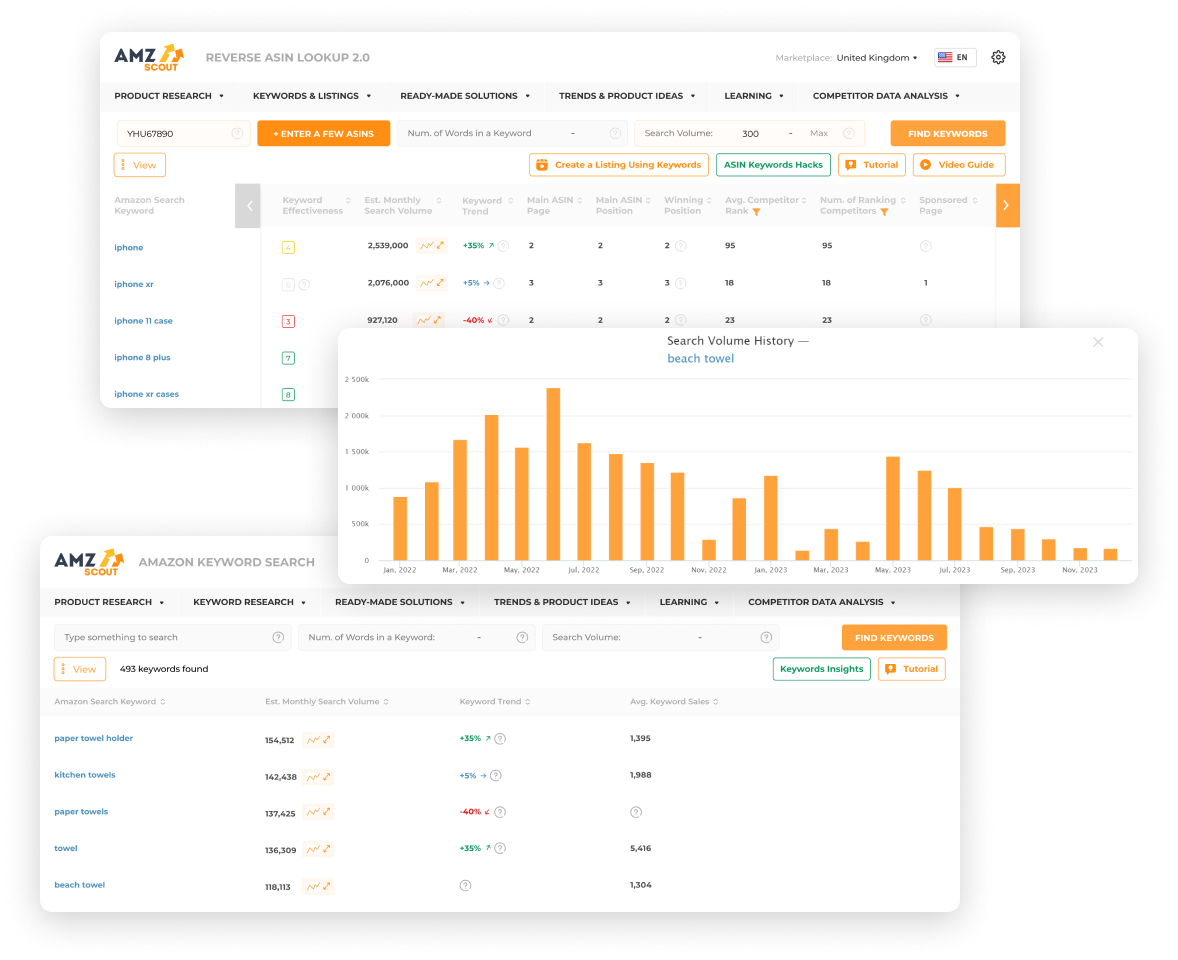Click the Enter a Few ASINs button

click(323, 134)
